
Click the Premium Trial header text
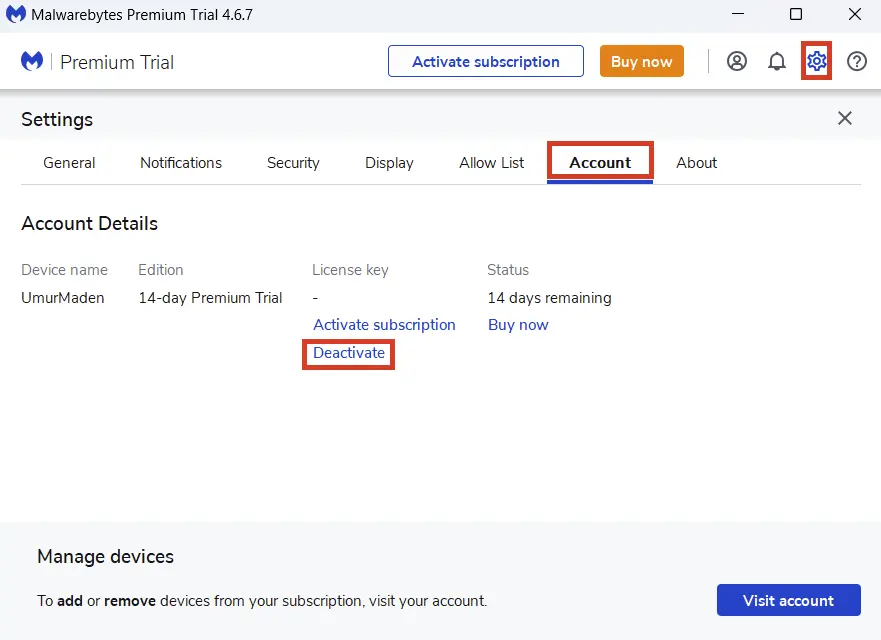[x=117, y=62]
